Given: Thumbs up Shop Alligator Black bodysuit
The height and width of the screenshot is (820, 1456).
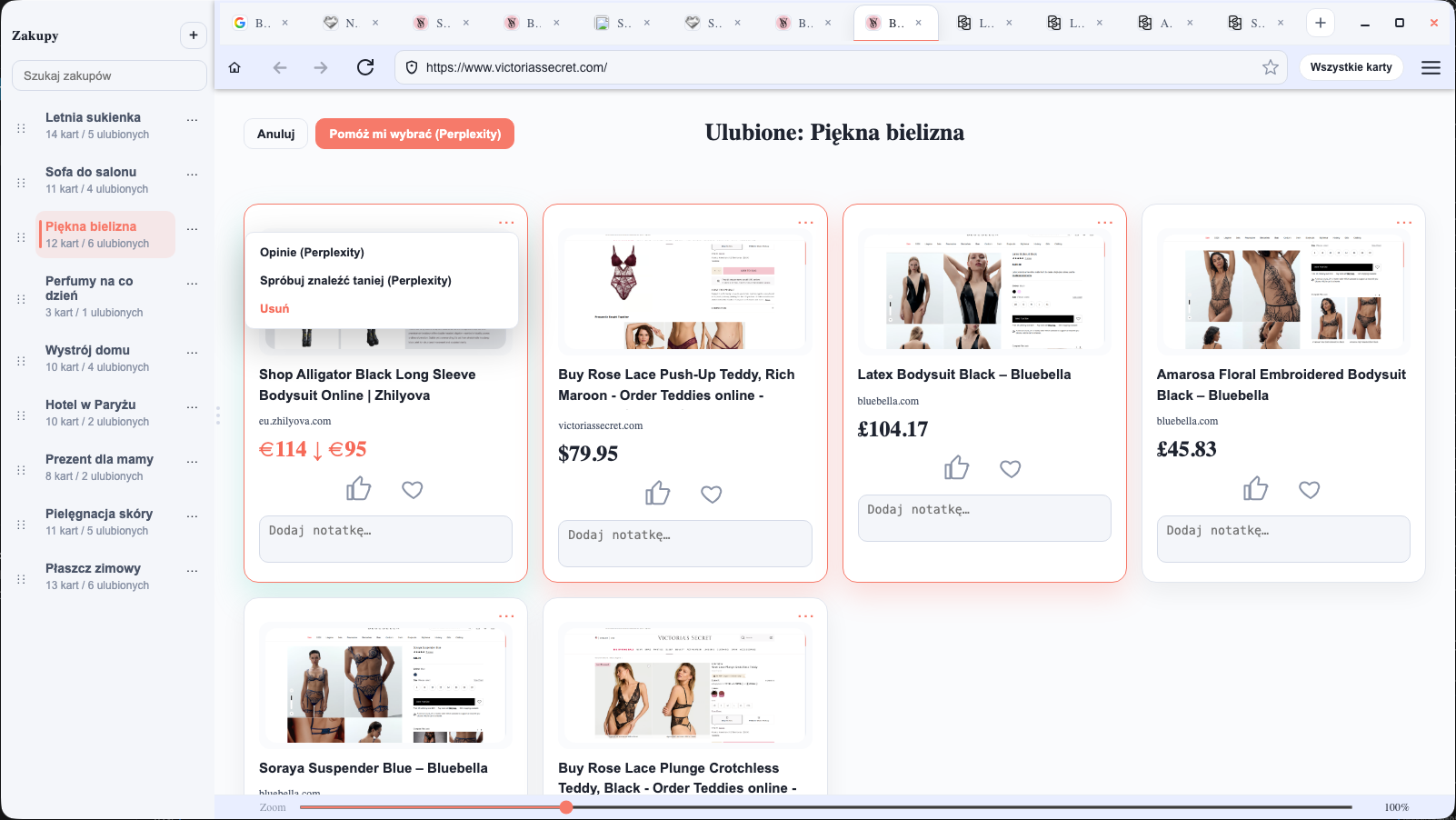Looking at the screenshot, I should point(359,489).
